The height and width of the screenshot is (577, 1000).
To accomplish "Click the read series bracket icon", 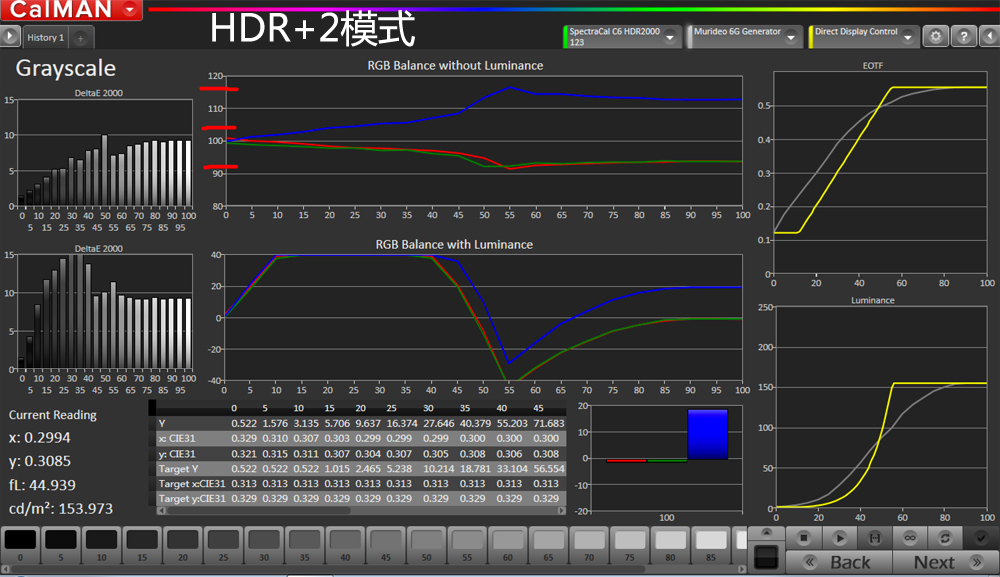I will pos(874,538).
